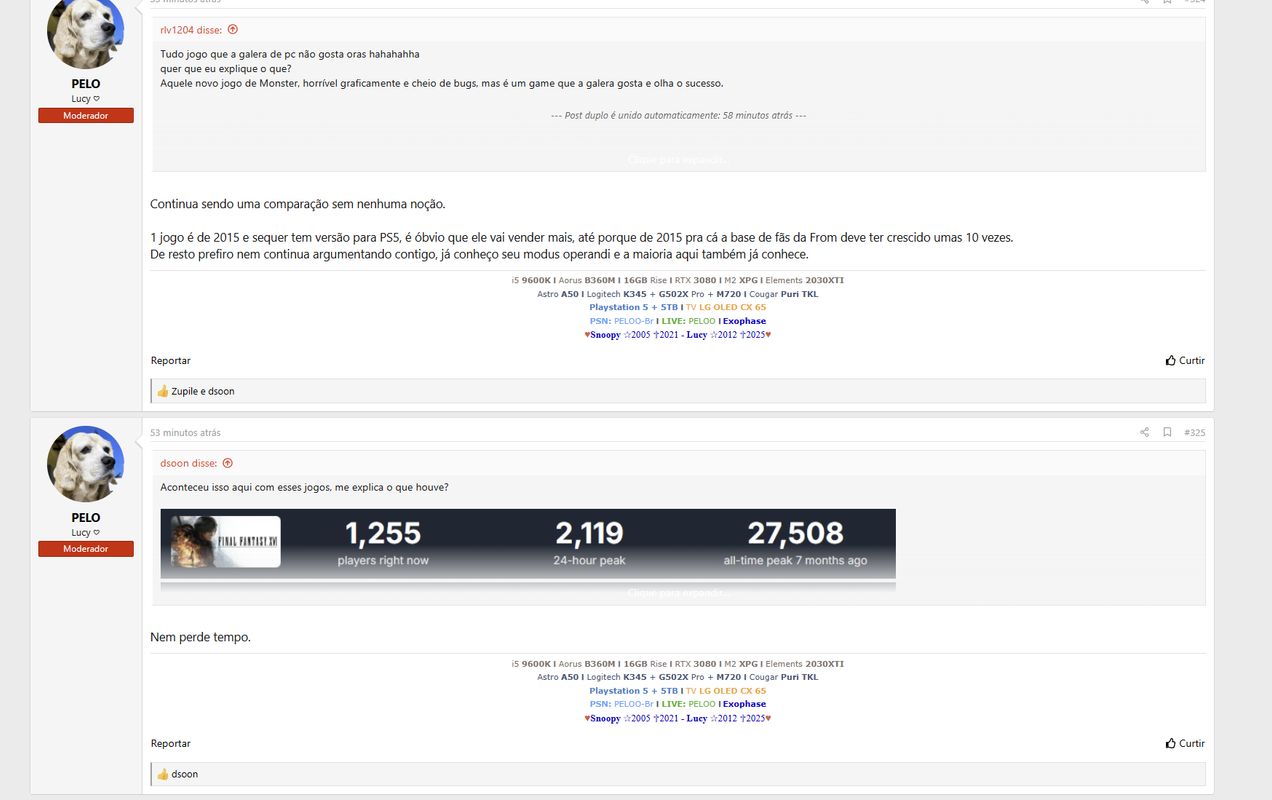The image size is (1272, 800).
Task: Open PELO username in post #325
Action: tap(86, 517)
